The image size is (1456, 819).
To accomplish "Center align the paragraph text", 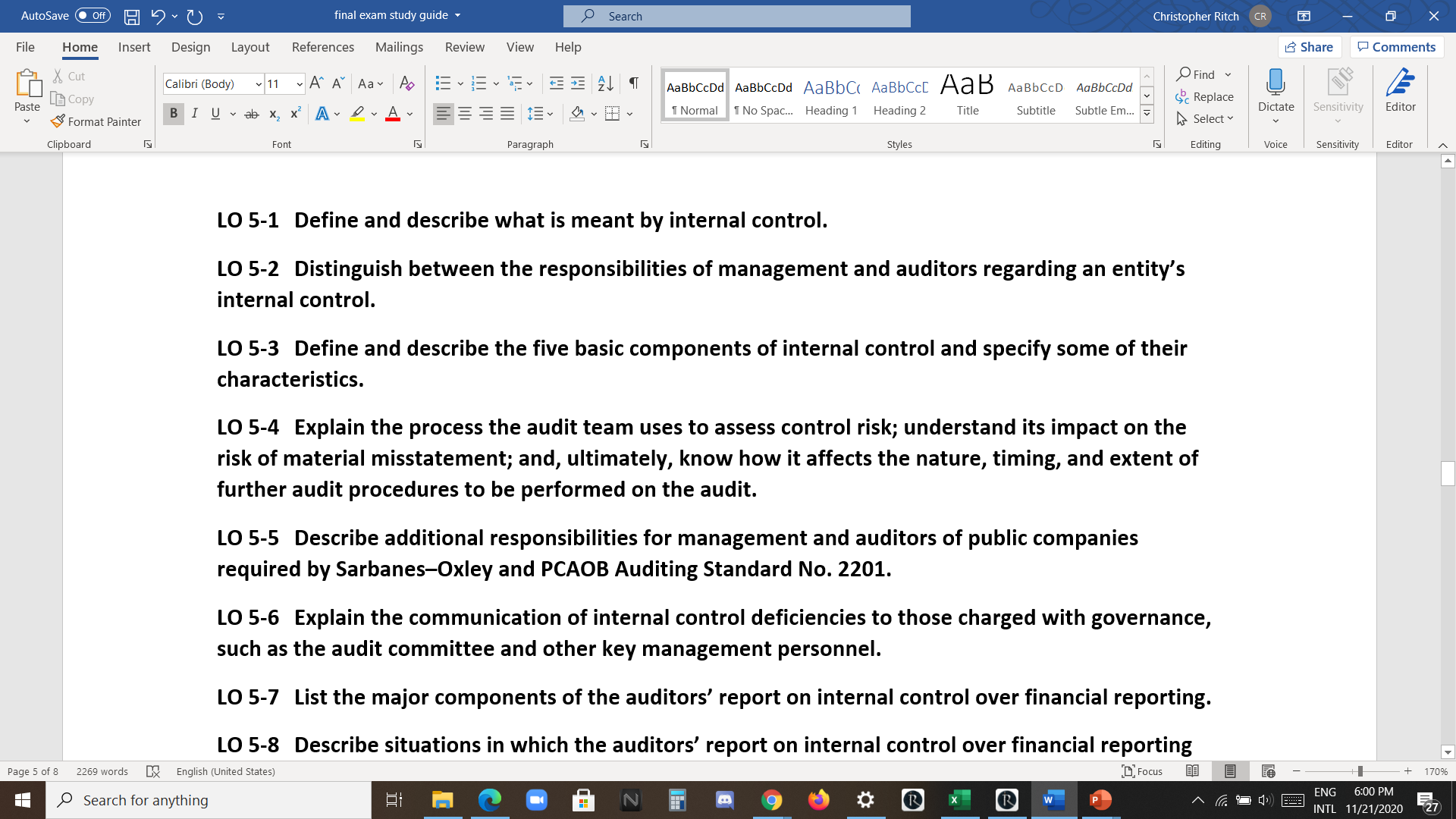I will pyautogui.click(x=465, y=114).
